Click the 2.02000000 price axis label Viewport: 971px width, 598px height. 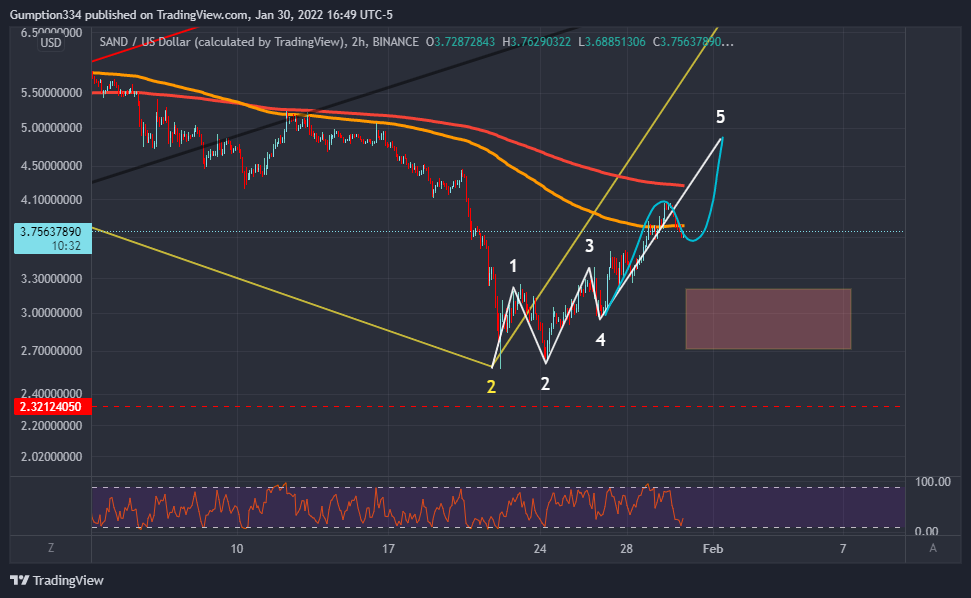[51, 456]
